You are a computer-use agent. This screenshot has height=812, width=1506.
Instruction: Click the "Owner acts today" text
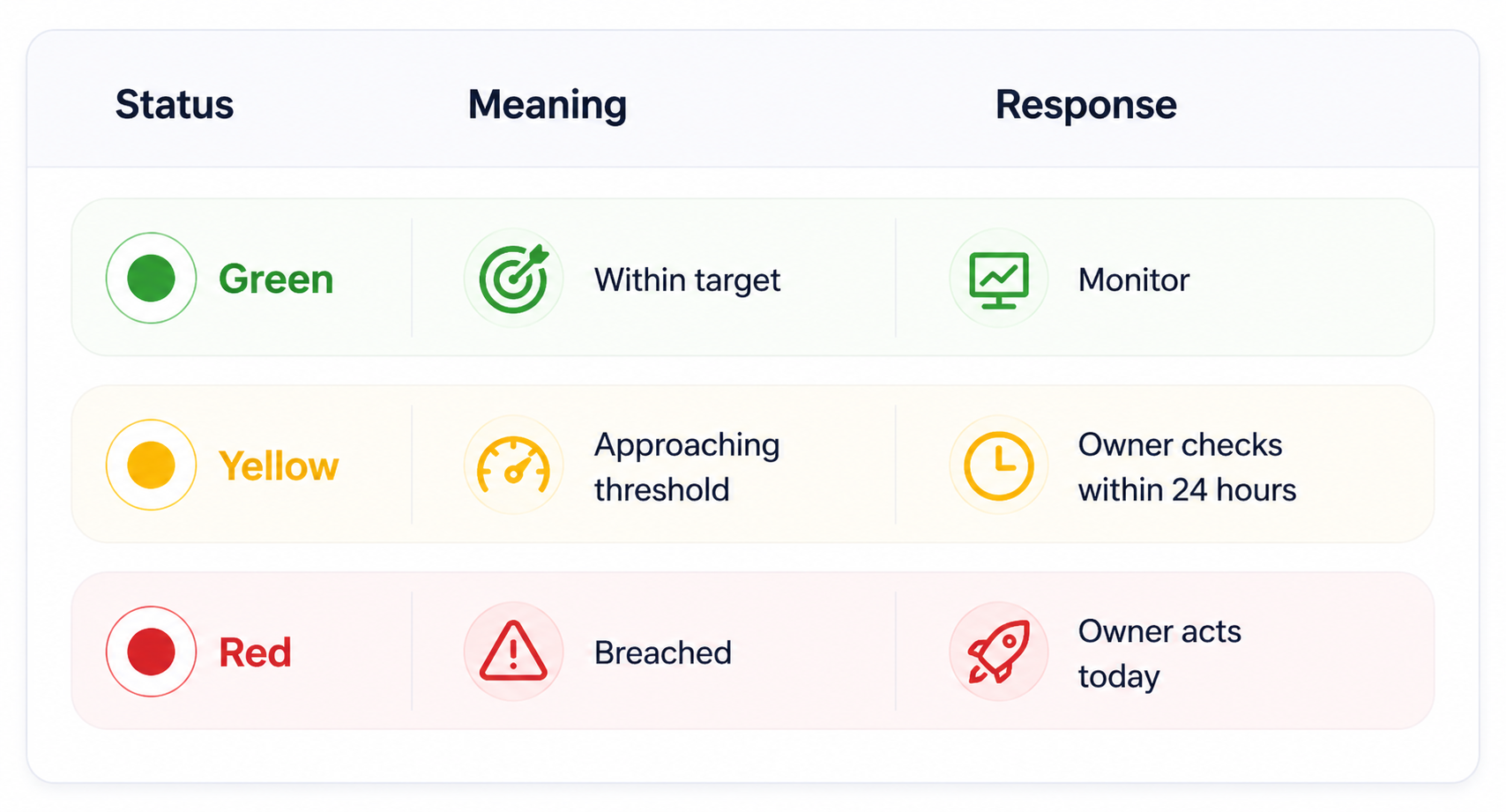pyautogui.click(x=1159, y=653)
